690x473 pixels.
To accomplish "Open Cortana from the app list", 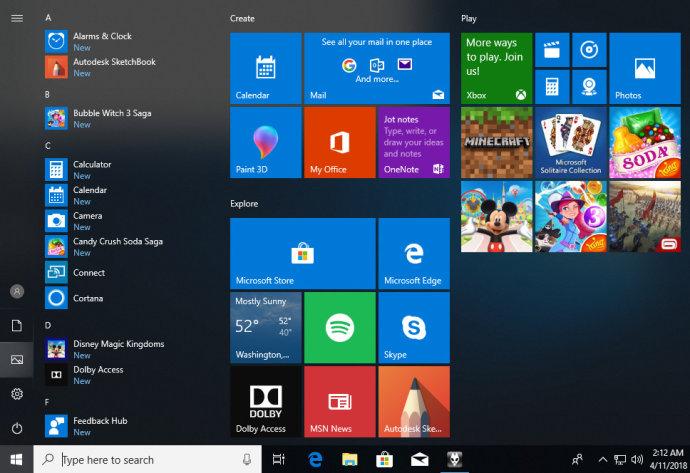I will tap(128, 298).
